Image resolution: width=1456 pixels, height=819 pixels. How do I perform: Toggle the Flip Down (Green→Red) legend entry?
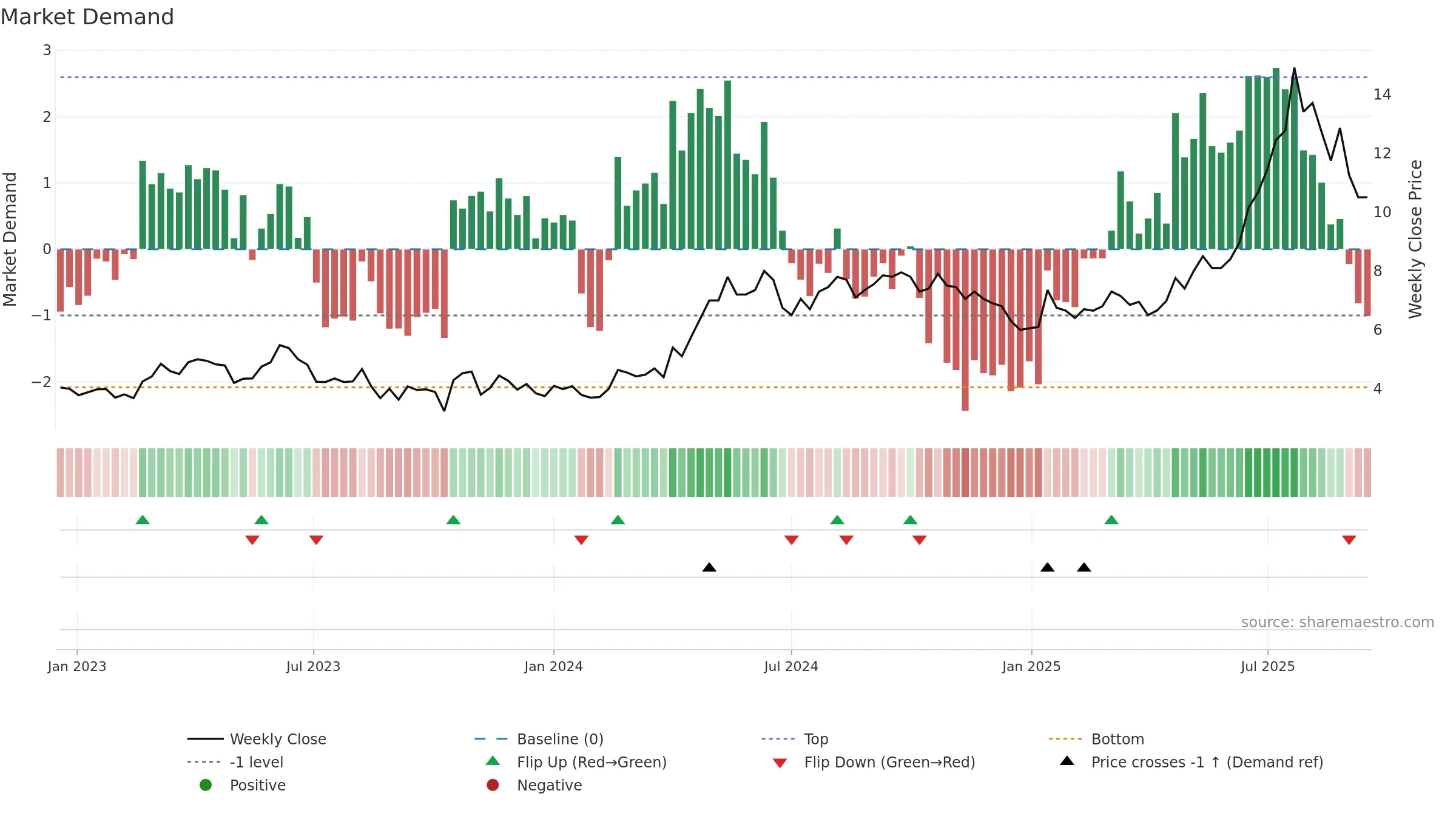pos(874,762)
